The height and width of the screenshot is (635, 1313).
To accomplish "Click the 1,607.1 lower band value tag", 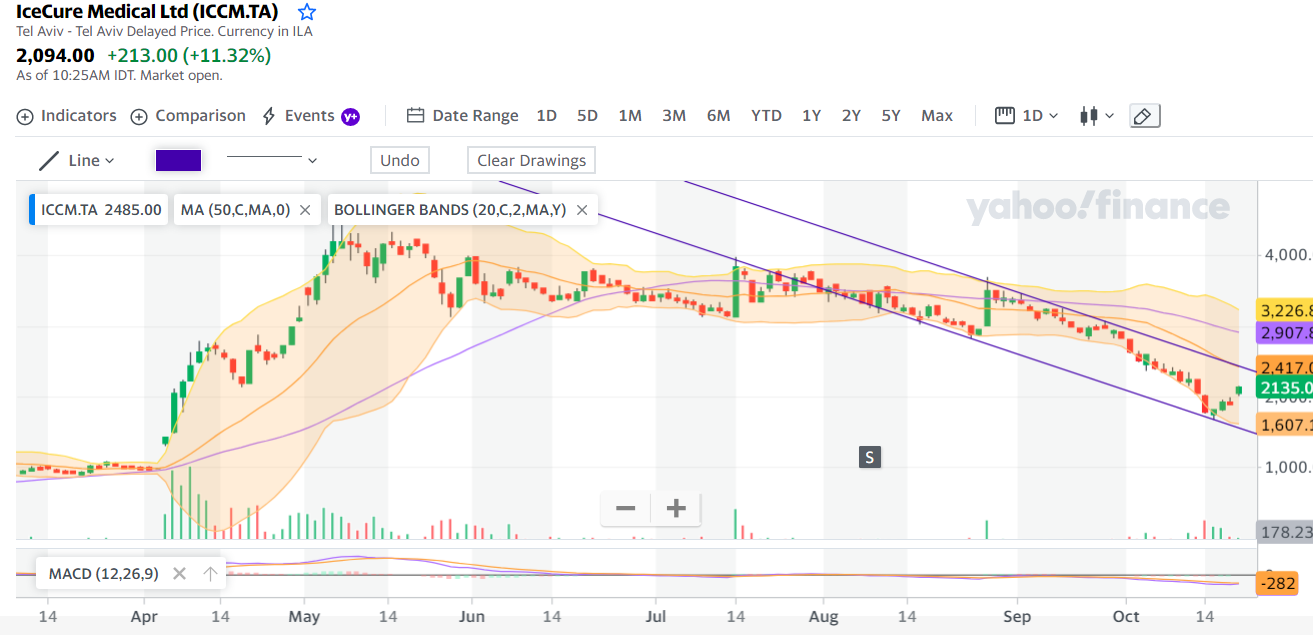I will pyautogui.click(x=1285, y=425).
